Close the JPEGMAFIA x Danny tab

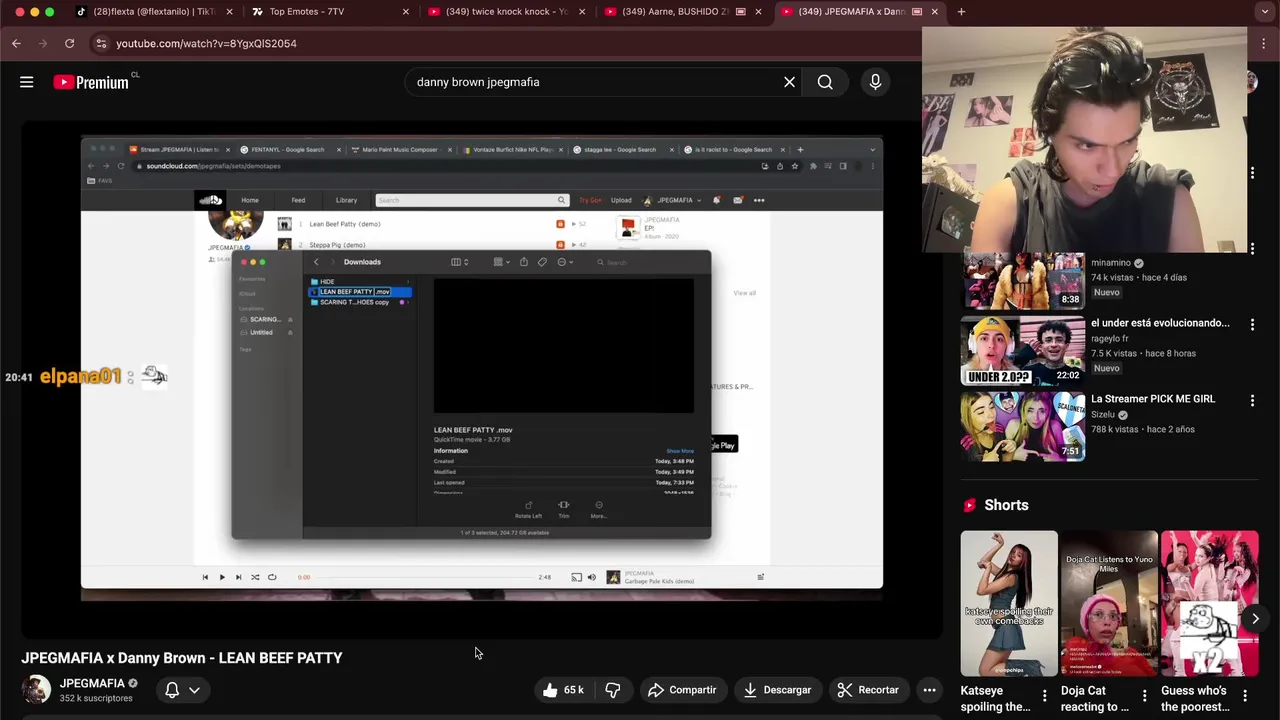point(934,12)
